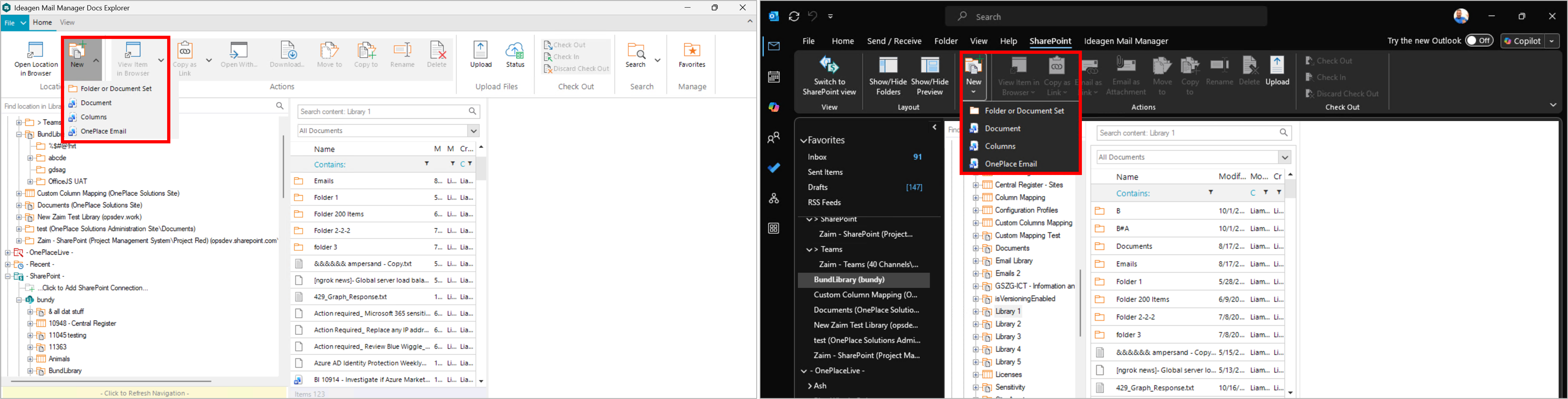Click Switch to SharePoint view in Outlook
This screenshot has height=399, width=1568.
pos(829,76)
